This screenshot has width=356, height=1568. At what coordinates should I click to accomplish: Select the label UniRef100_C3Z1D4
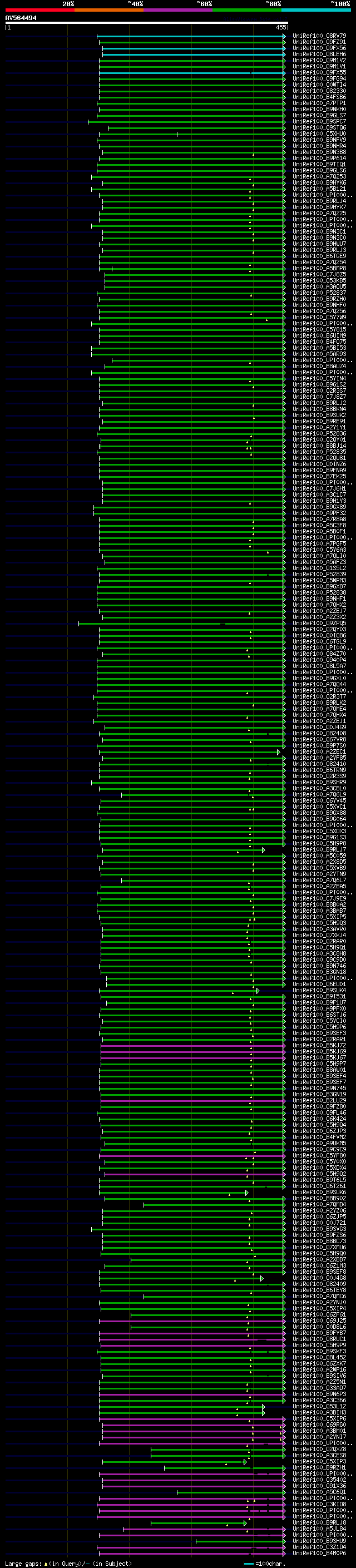coord(319,1547)
